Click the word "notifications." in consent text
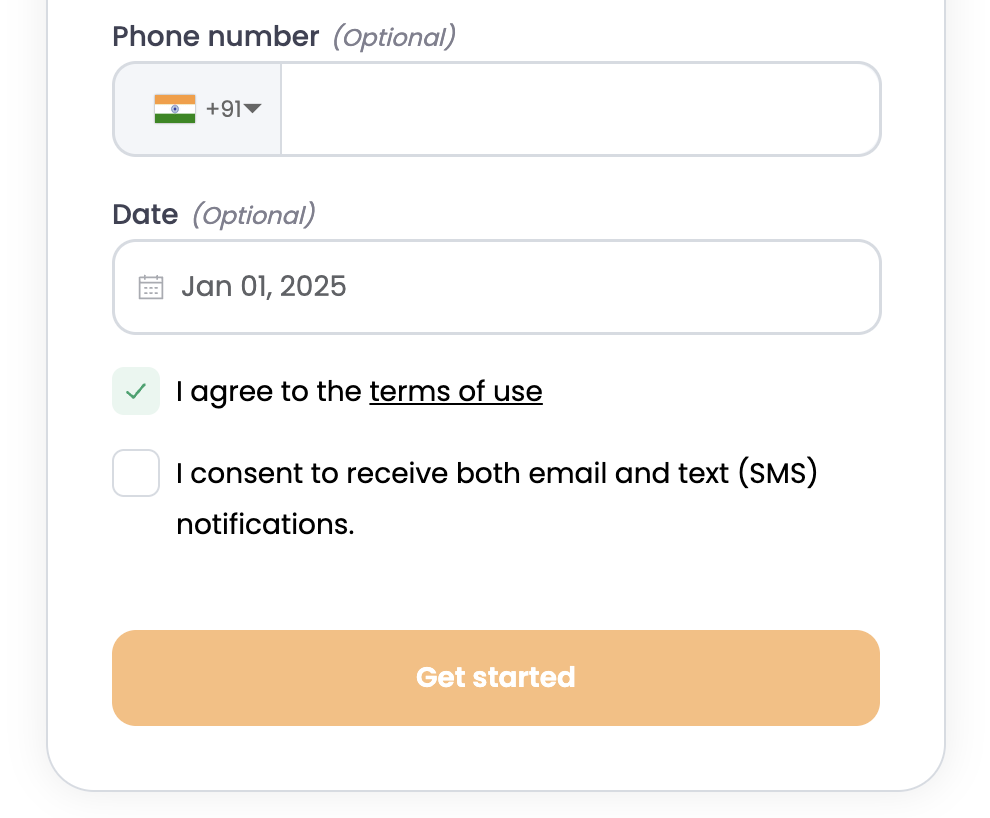The height and width of the screenshot is (818, 990). click(x=265, y=525)
